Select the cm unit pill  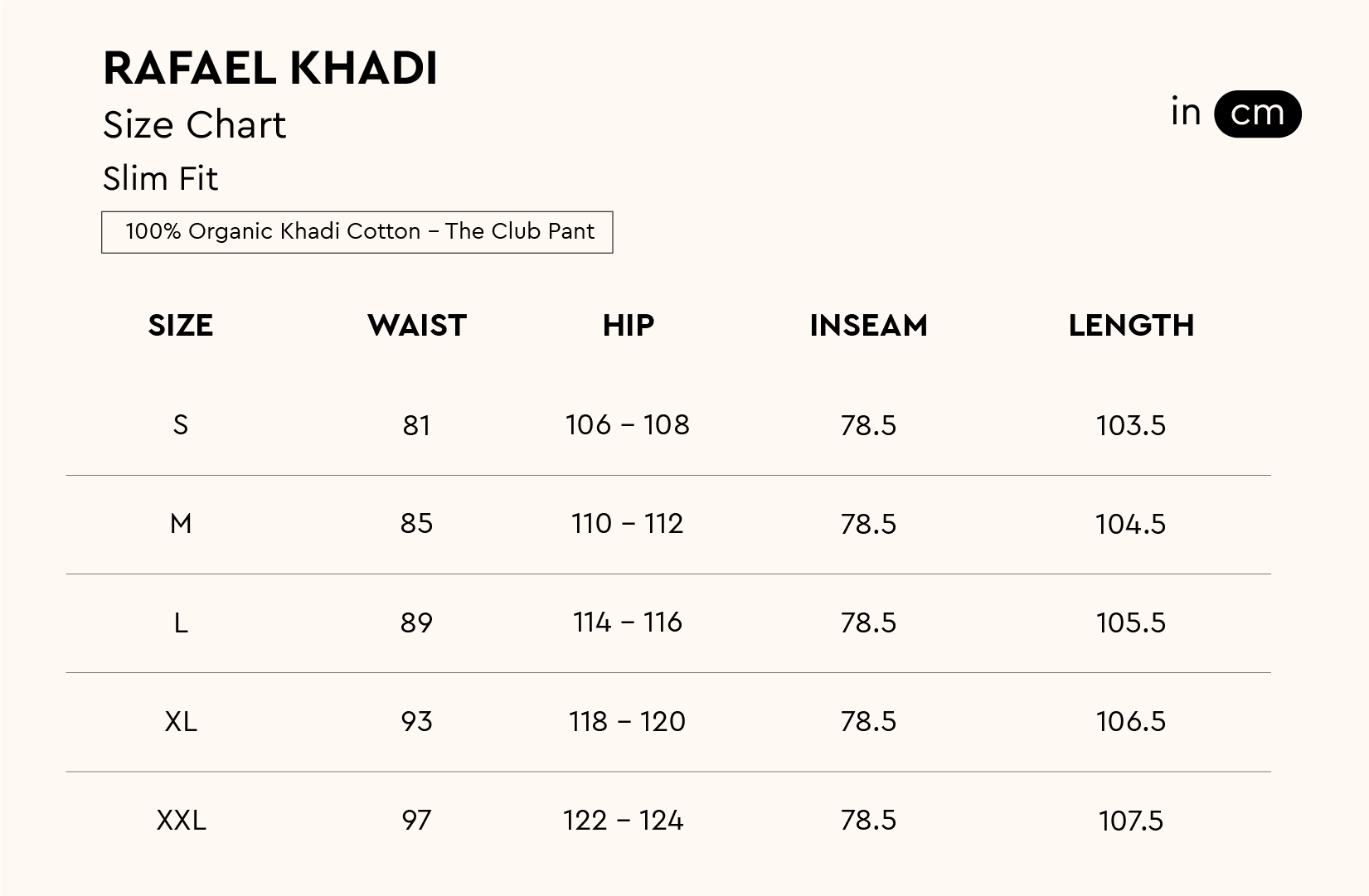[1257, 114]
